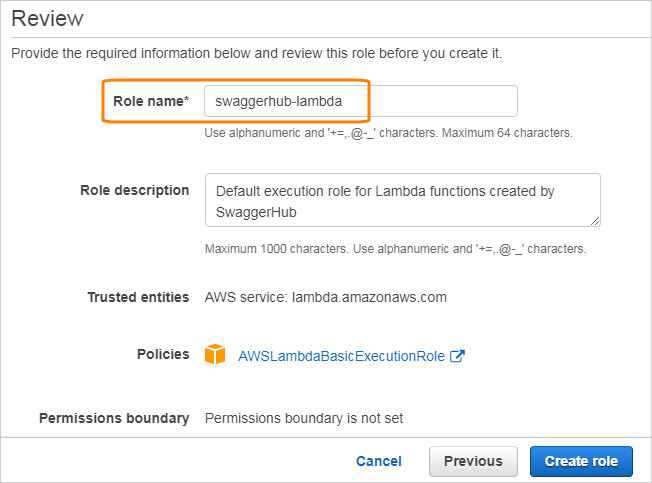
Task: Cancel the role creation
Action: [x=378, y=461]
